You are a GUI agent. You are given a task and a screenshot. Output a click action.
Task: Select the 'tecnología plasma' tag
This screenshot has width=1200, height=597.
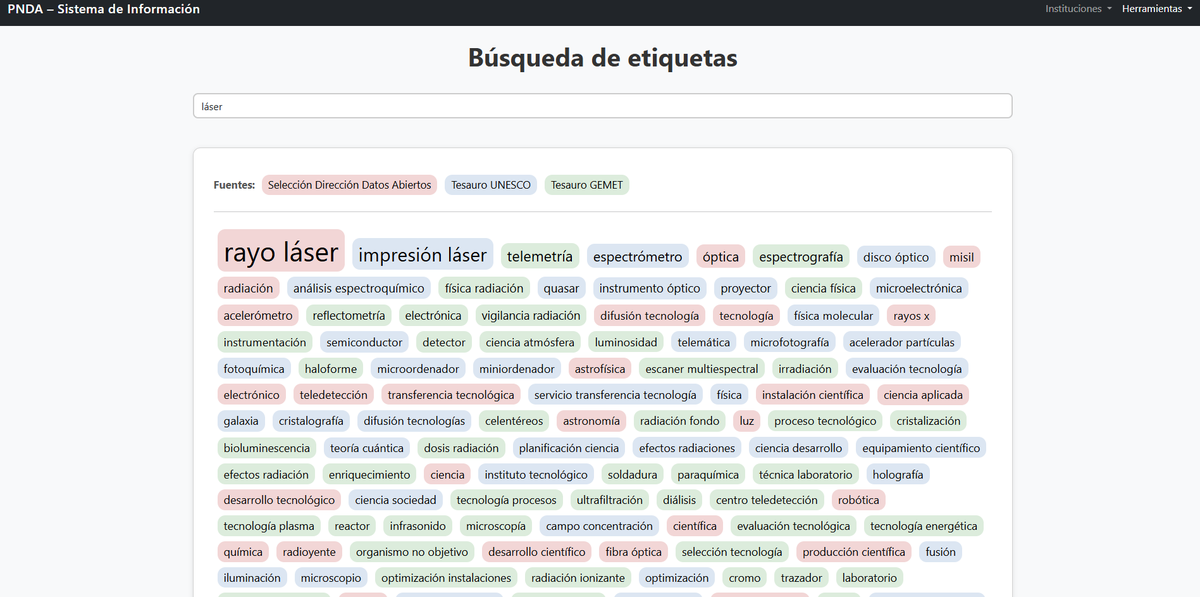point(269,526)
